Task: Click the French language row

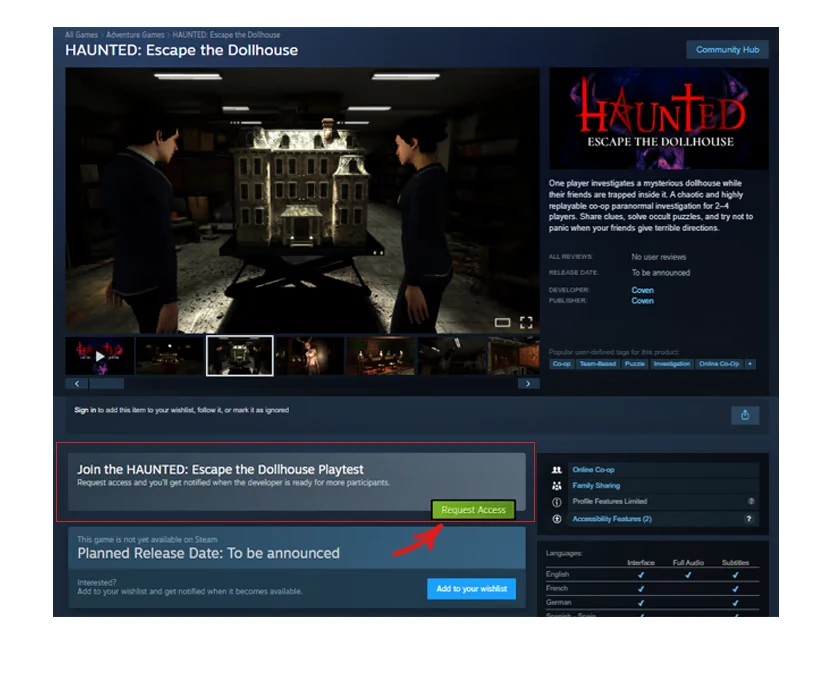Action: click(x=652, y=588)
